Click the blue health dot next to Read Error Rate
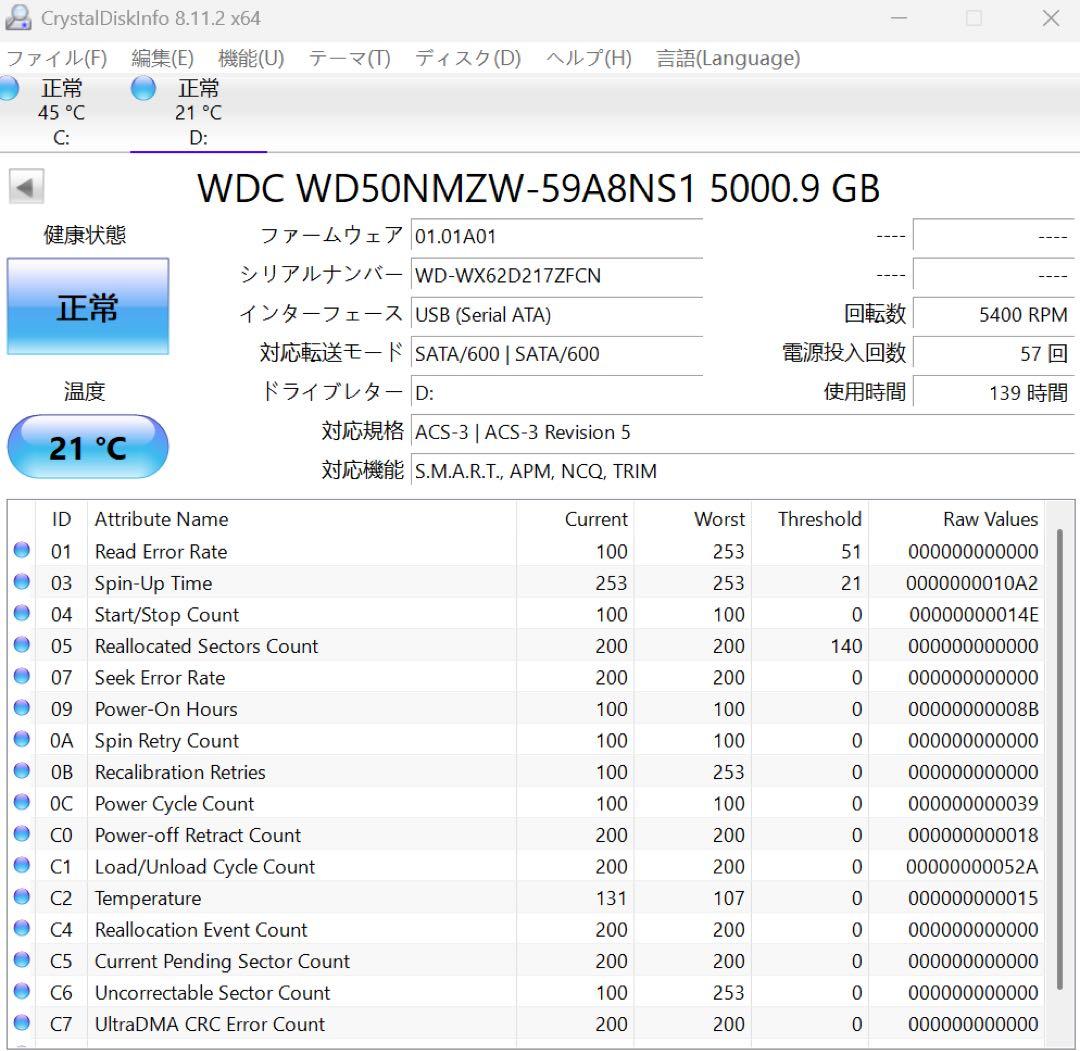The height and width of the screenshot is (1051, 1080). (x=22, y=551)
